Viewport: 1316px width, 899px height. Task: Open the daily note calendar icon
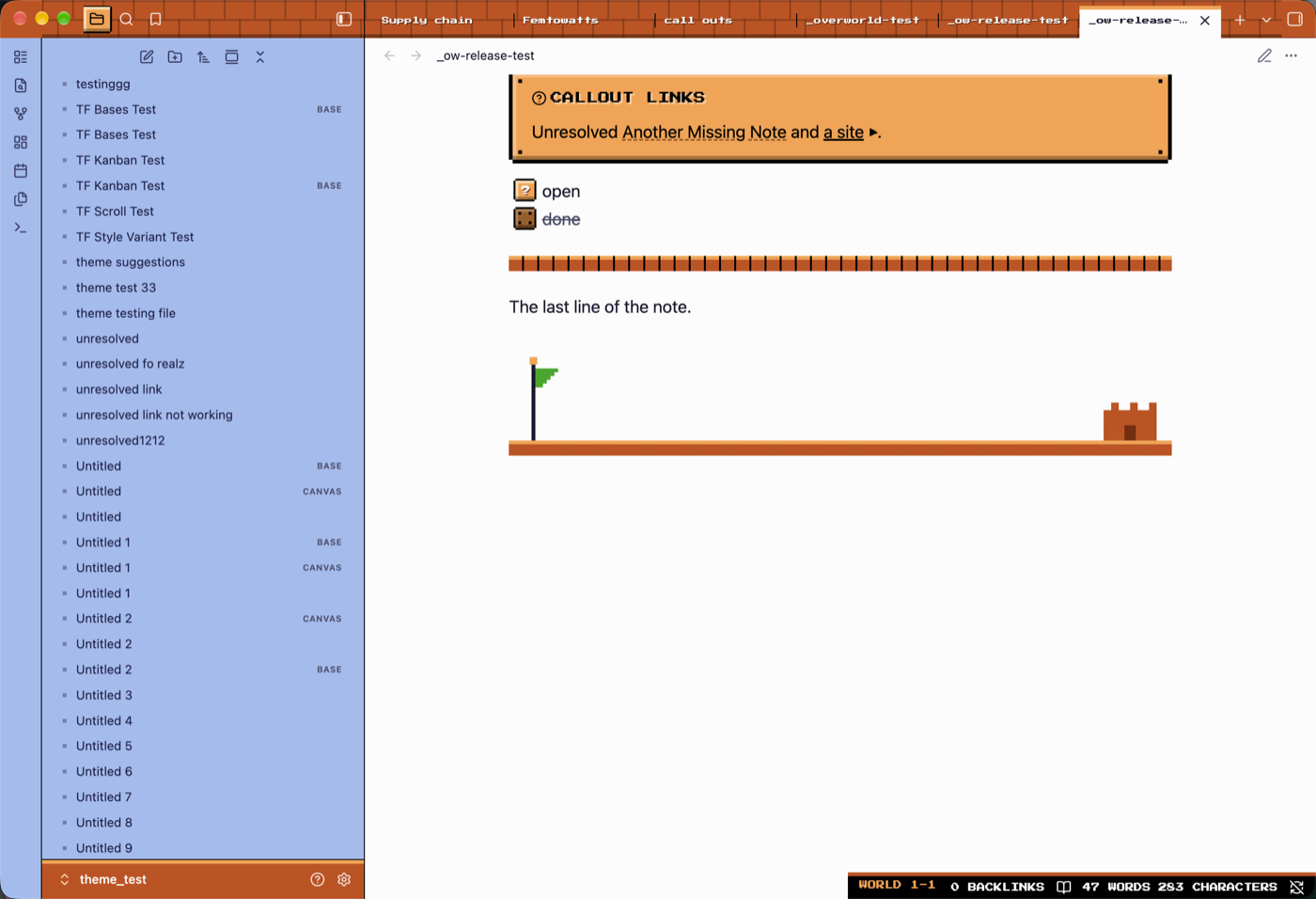coord(21,171)
